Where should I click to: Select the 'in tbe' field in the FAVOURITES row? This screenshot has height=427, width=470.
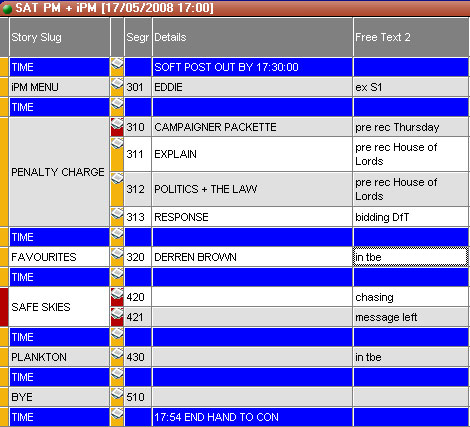point(411,257)
